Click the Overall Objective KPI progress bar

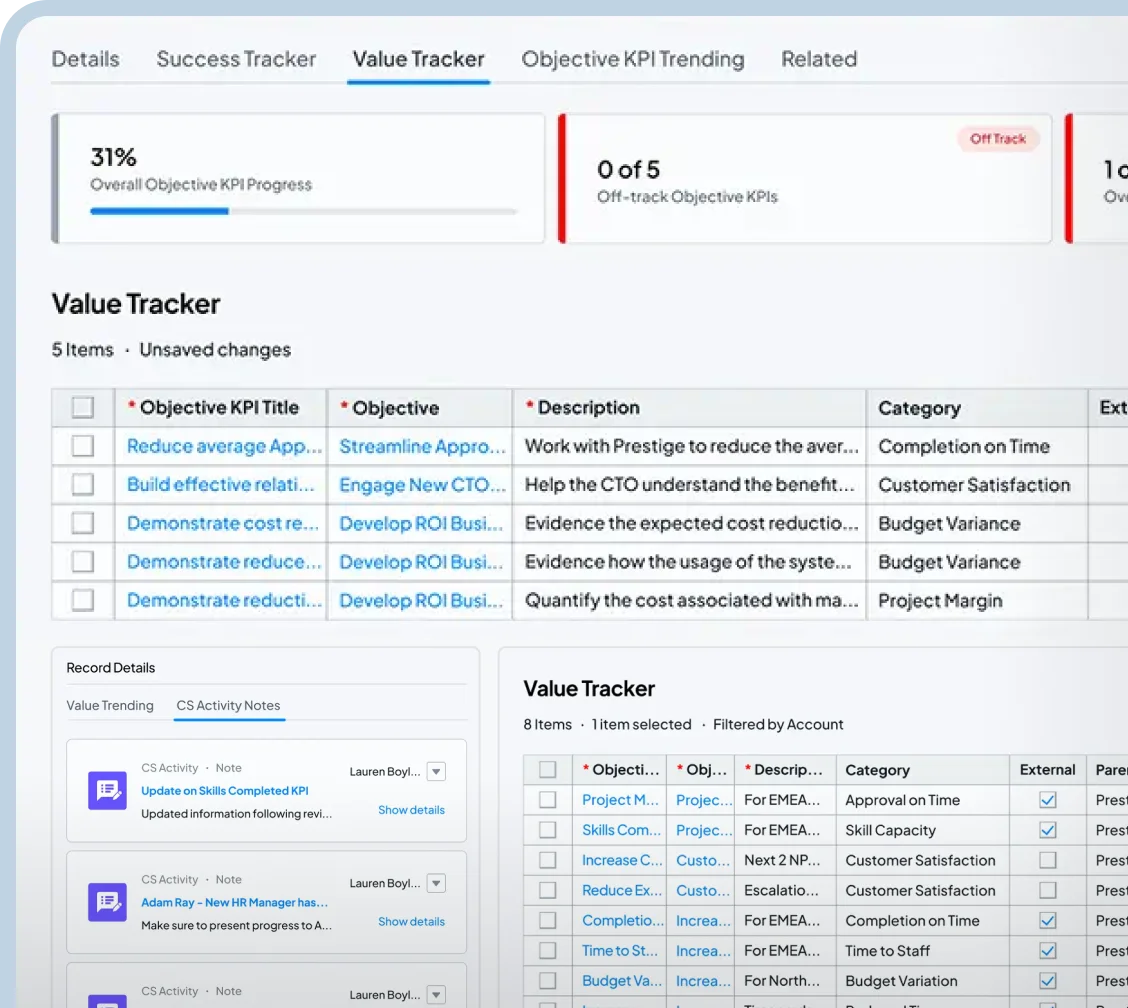pyautogui.click(x=303, y=211)
